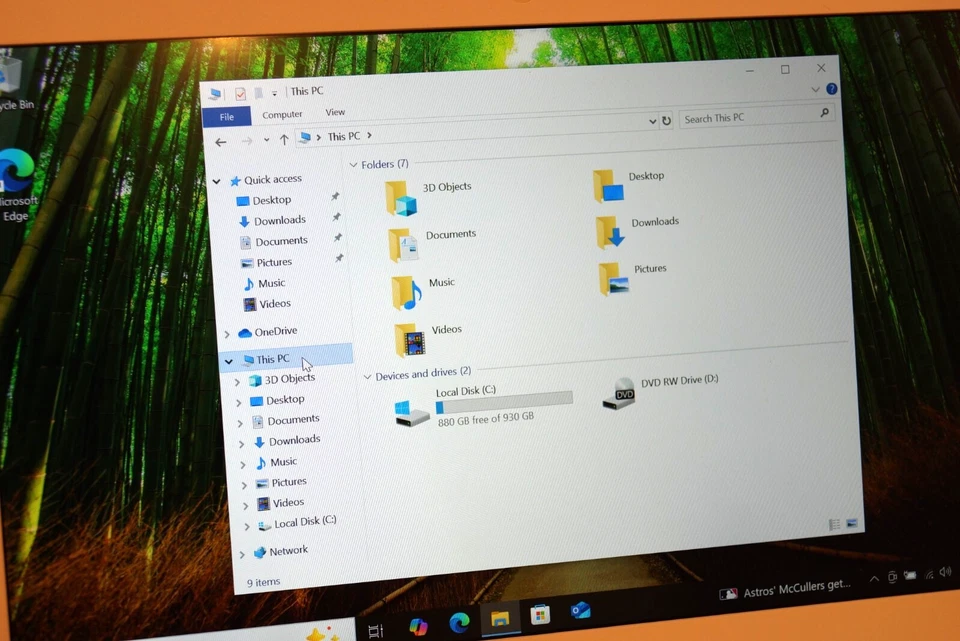Switch the file view to details layout
The width and height of the screenshot is (960, 641).
point(832,522)
